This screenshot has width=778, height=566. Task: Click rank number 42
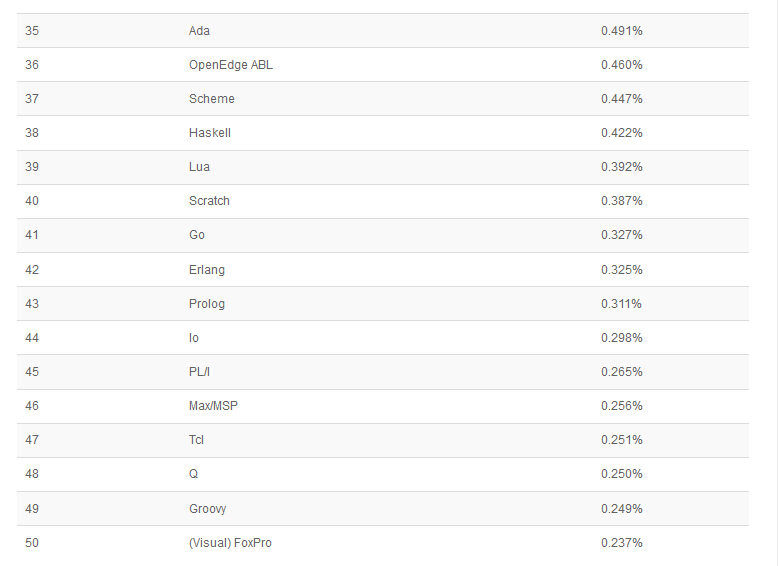pos(32,270)
